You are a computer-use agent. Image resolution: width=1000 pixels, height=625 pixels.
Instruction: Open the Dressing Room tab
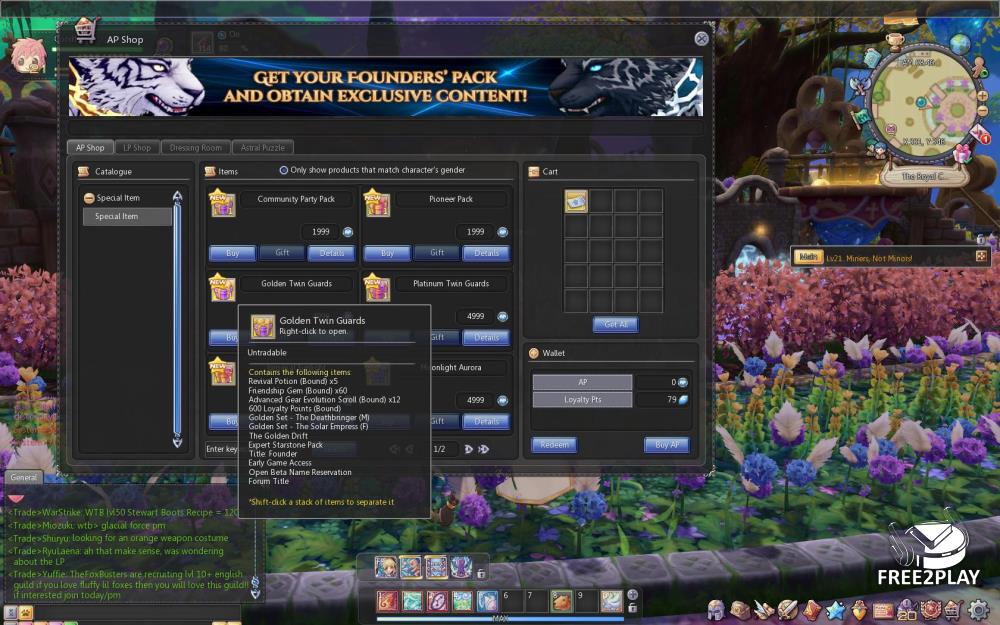point(196,147)
